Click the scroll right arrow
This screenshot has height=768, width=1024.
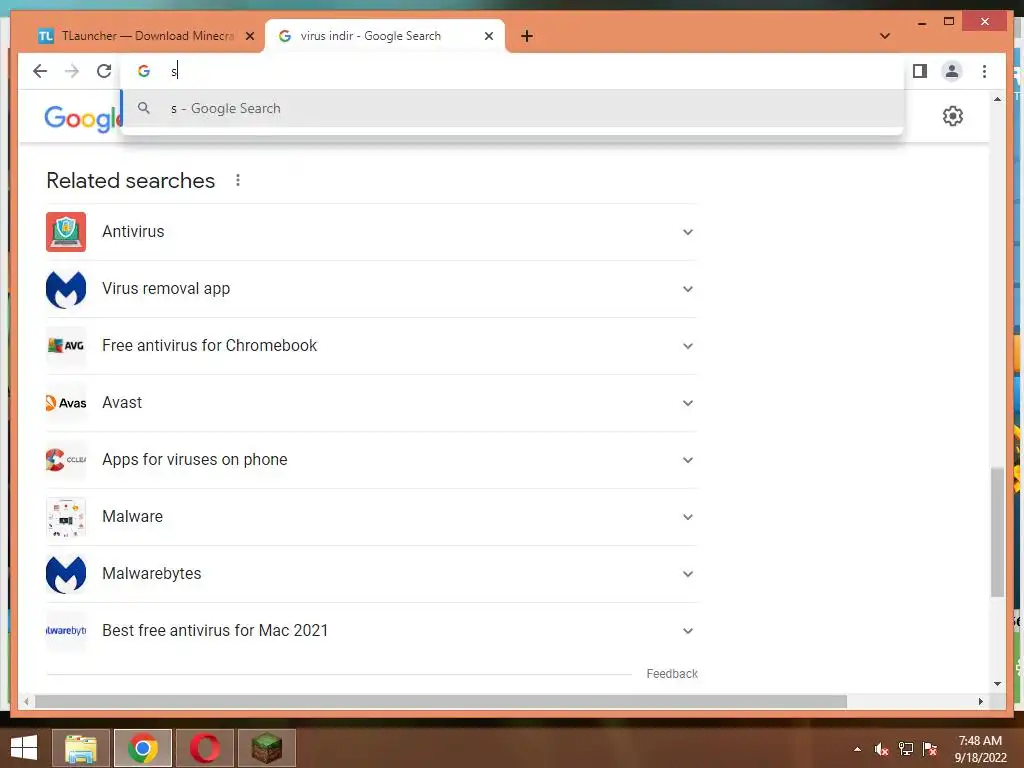tap(980, 701)
